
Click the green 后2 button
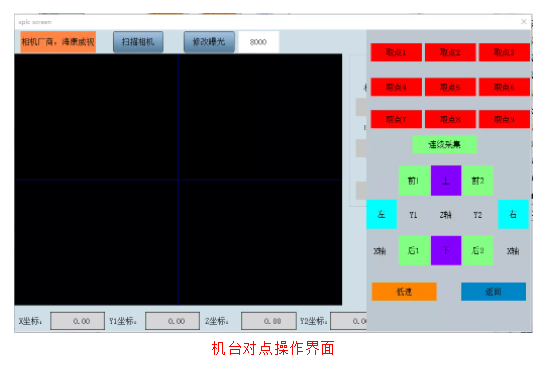pos(478,250)
